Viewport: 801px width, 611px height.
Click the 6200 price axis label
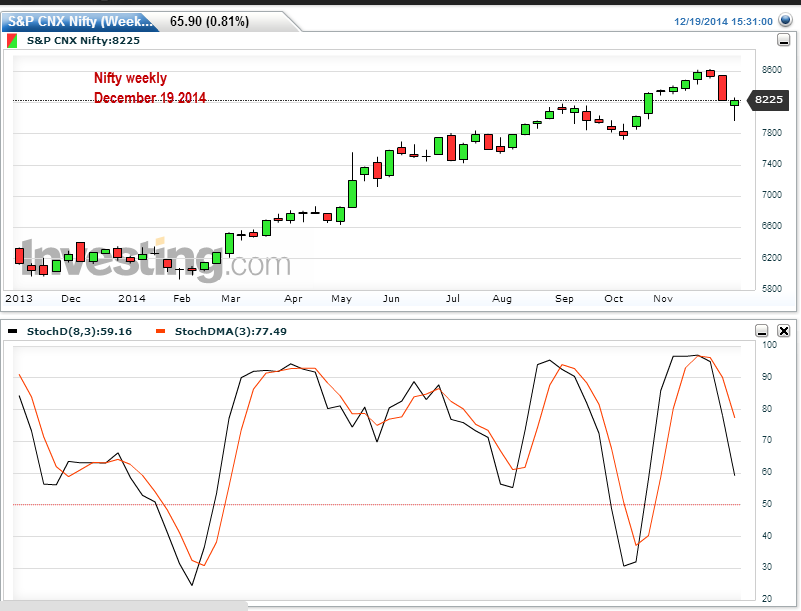pos(771,258)
